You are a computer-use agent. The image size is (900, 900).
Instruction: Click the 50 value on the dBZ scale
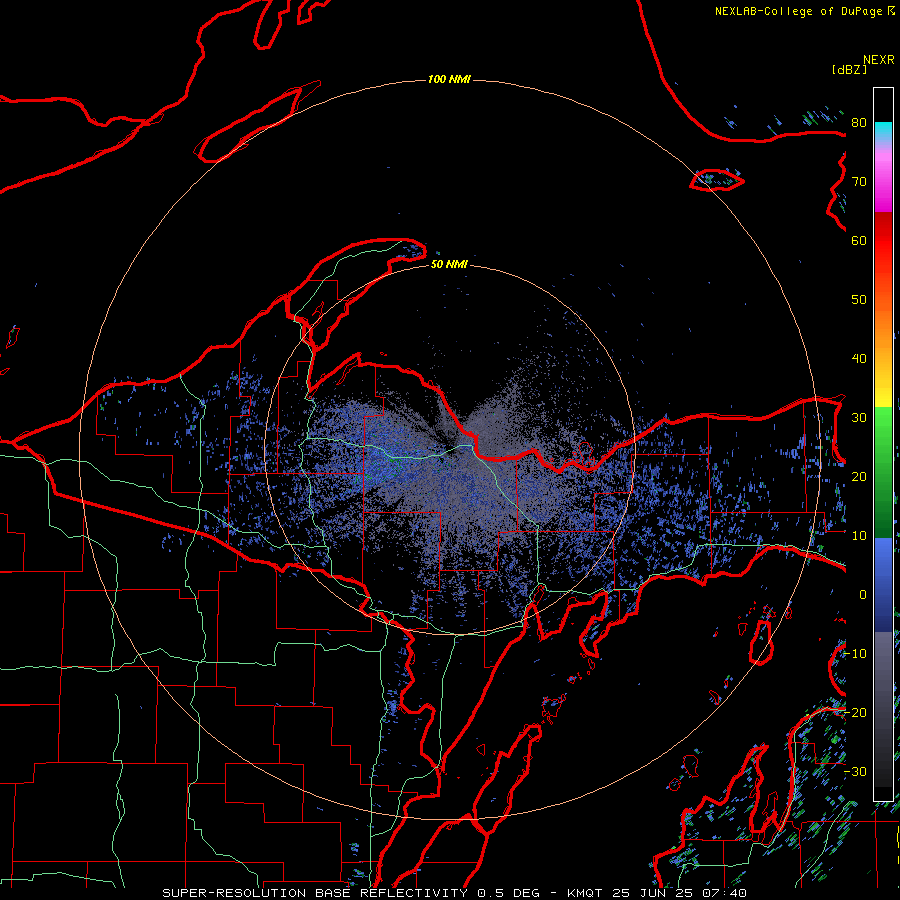point(859,300)
